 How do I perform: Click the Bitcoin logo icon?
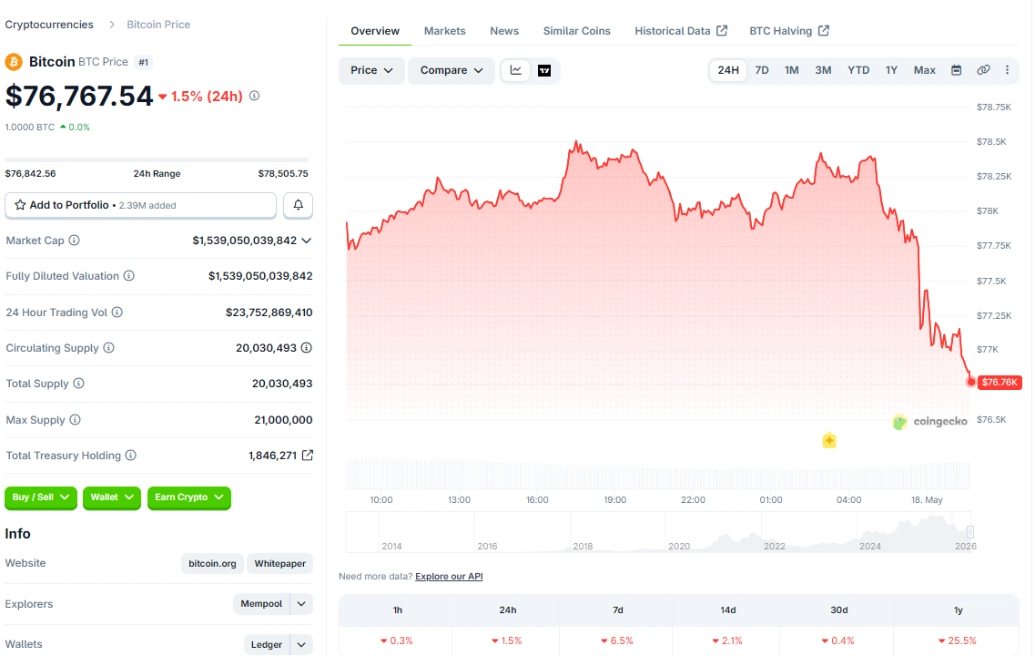click(13, 62)
